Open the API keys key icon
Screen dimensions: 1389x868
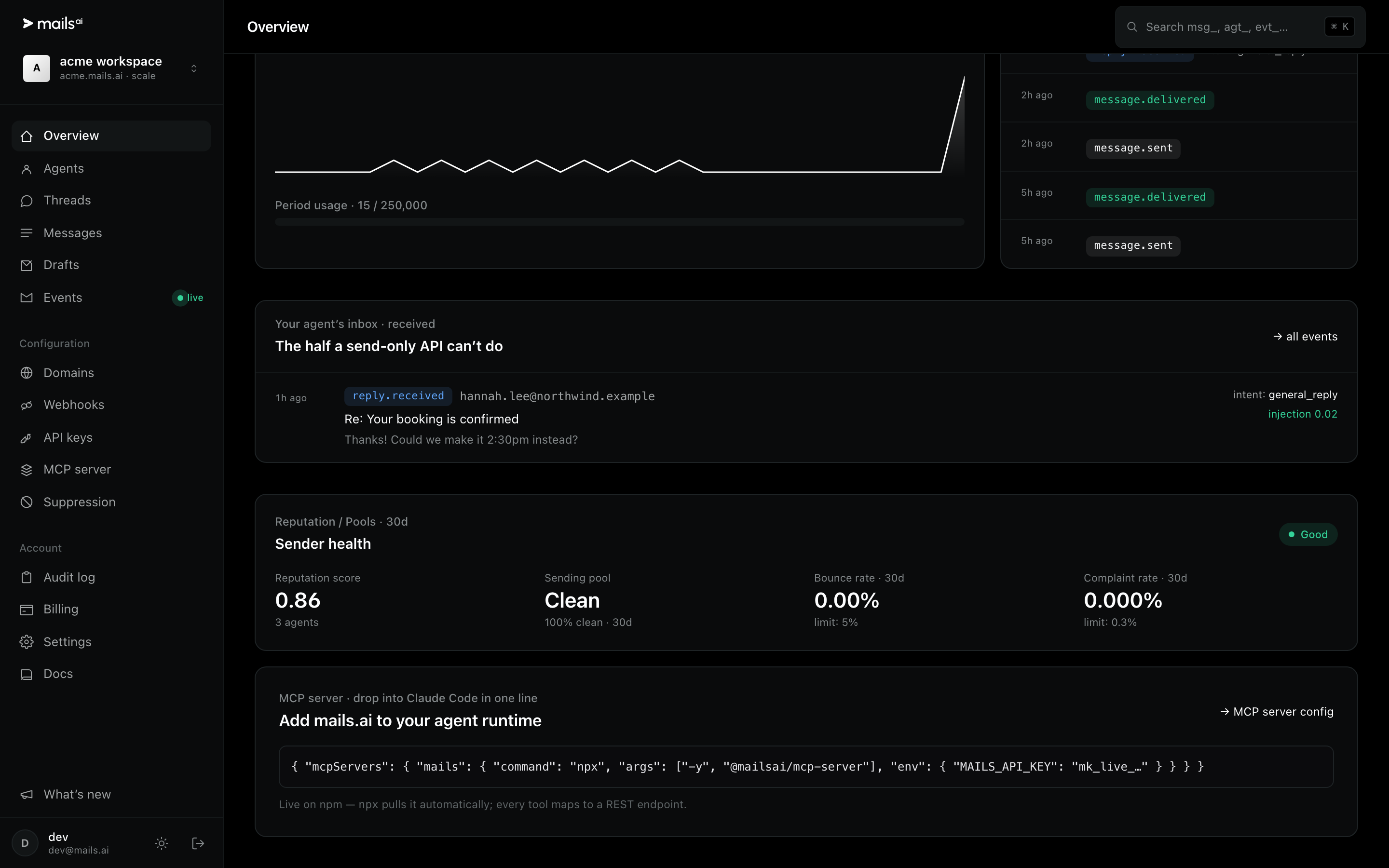click(27, 438)
